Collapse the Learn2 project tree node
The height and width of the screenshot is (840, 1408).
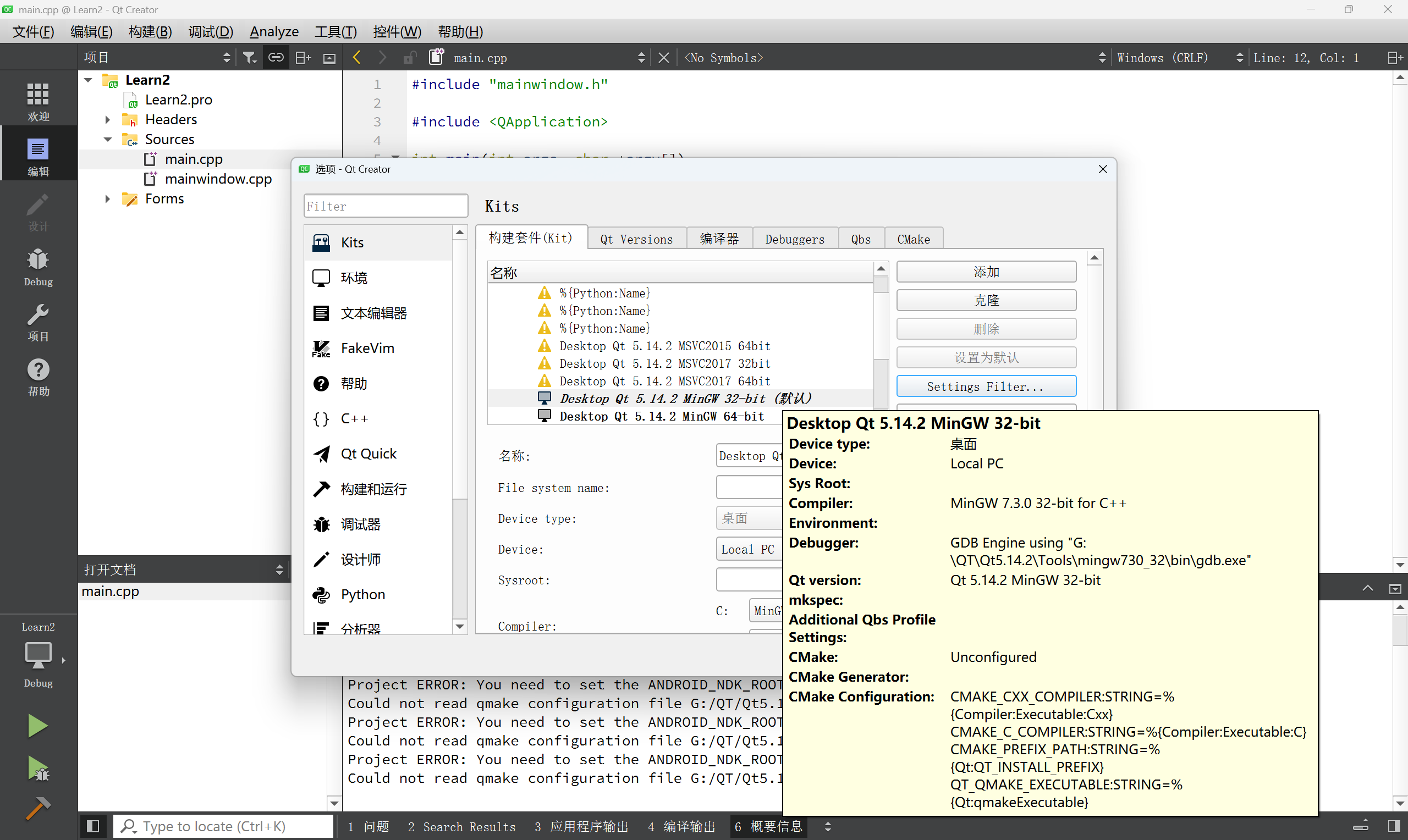pyautogui.click(x=89, y=80)
